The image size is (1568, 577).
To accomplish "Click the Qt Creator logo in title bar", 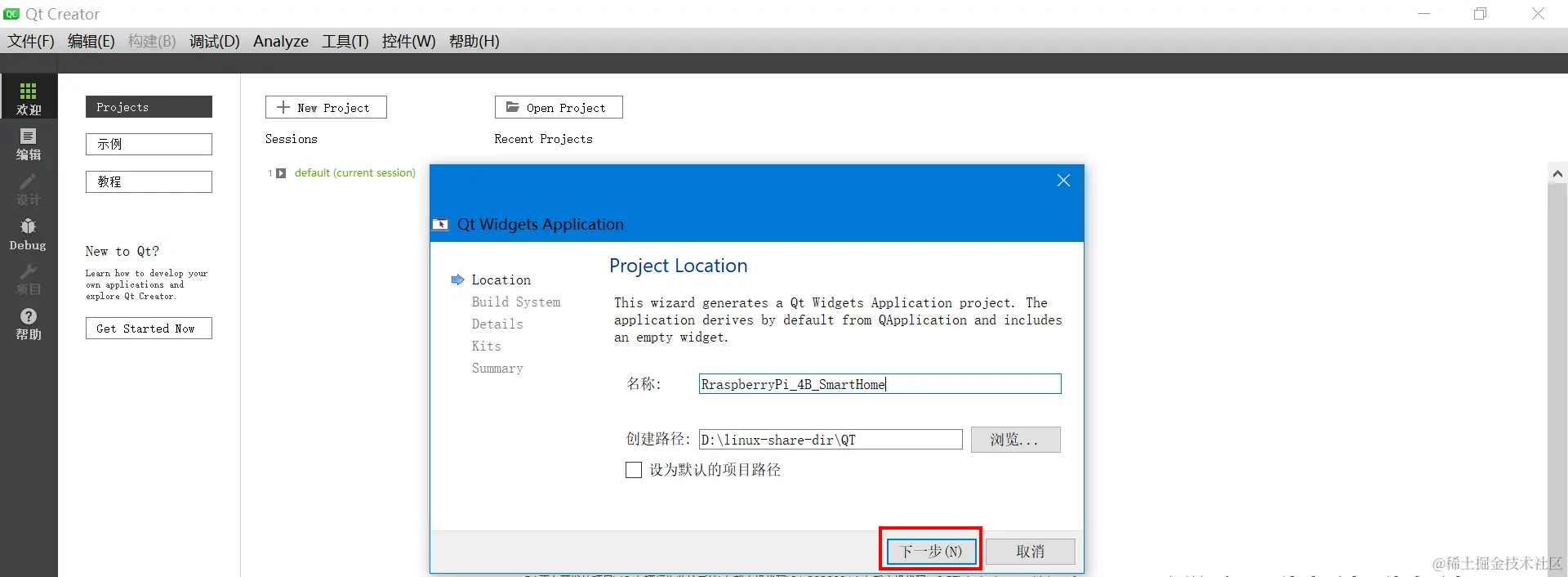I will point(11,14).
